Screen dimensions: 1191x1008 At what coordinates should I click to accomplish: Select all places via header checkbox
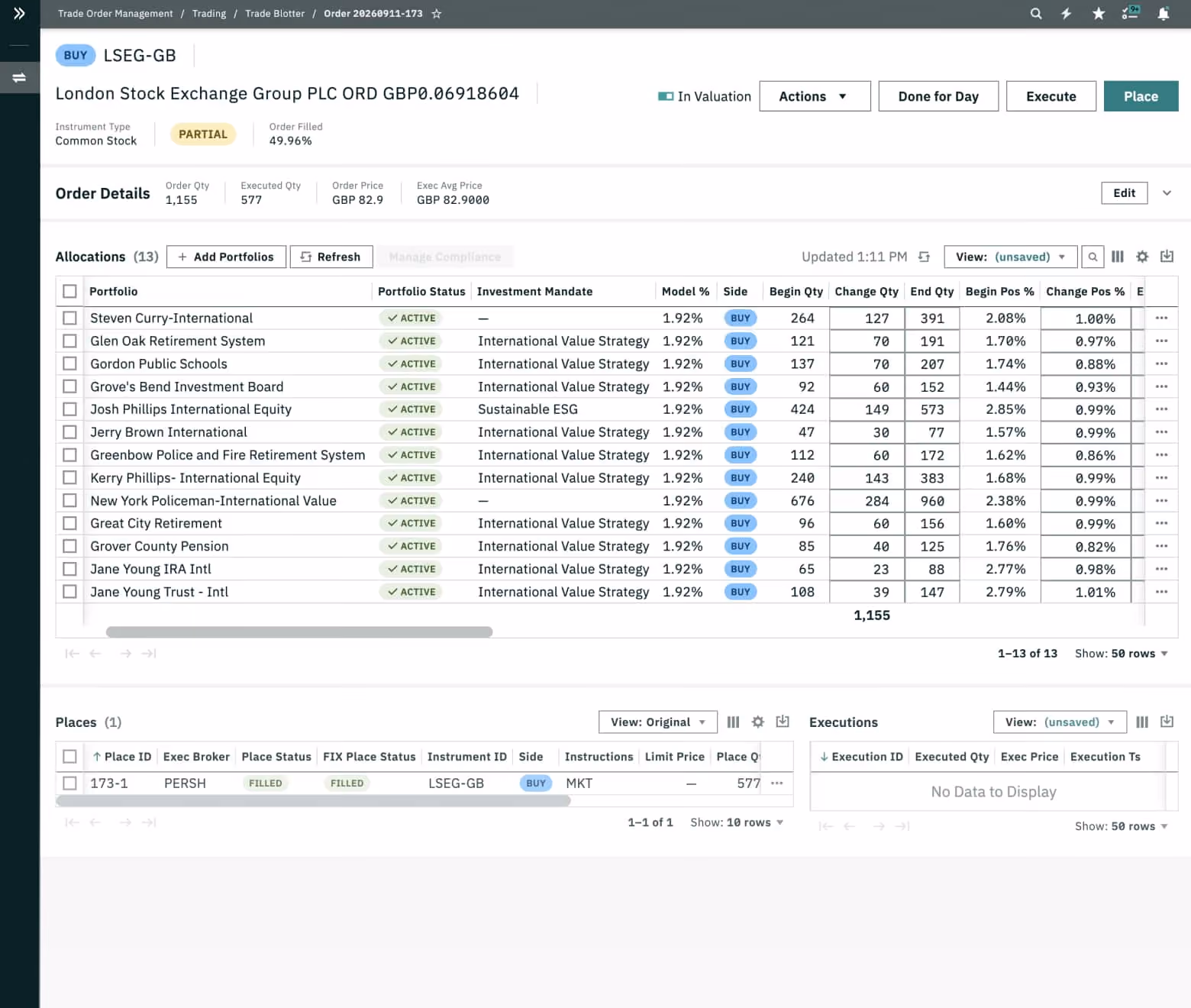click(x=69, y=756)
